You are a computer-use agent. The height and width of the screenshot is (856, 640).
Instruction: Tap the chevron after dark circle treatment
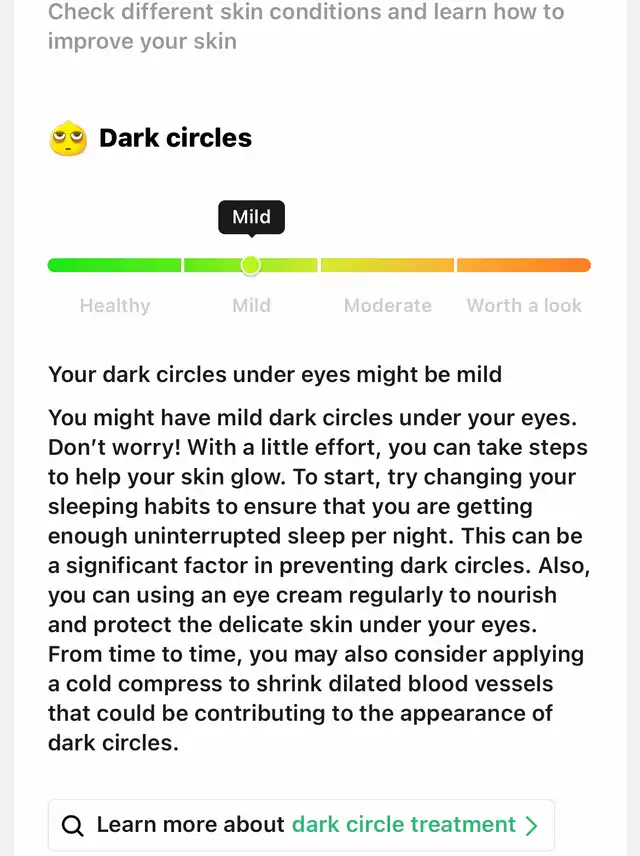coord(531,825)
